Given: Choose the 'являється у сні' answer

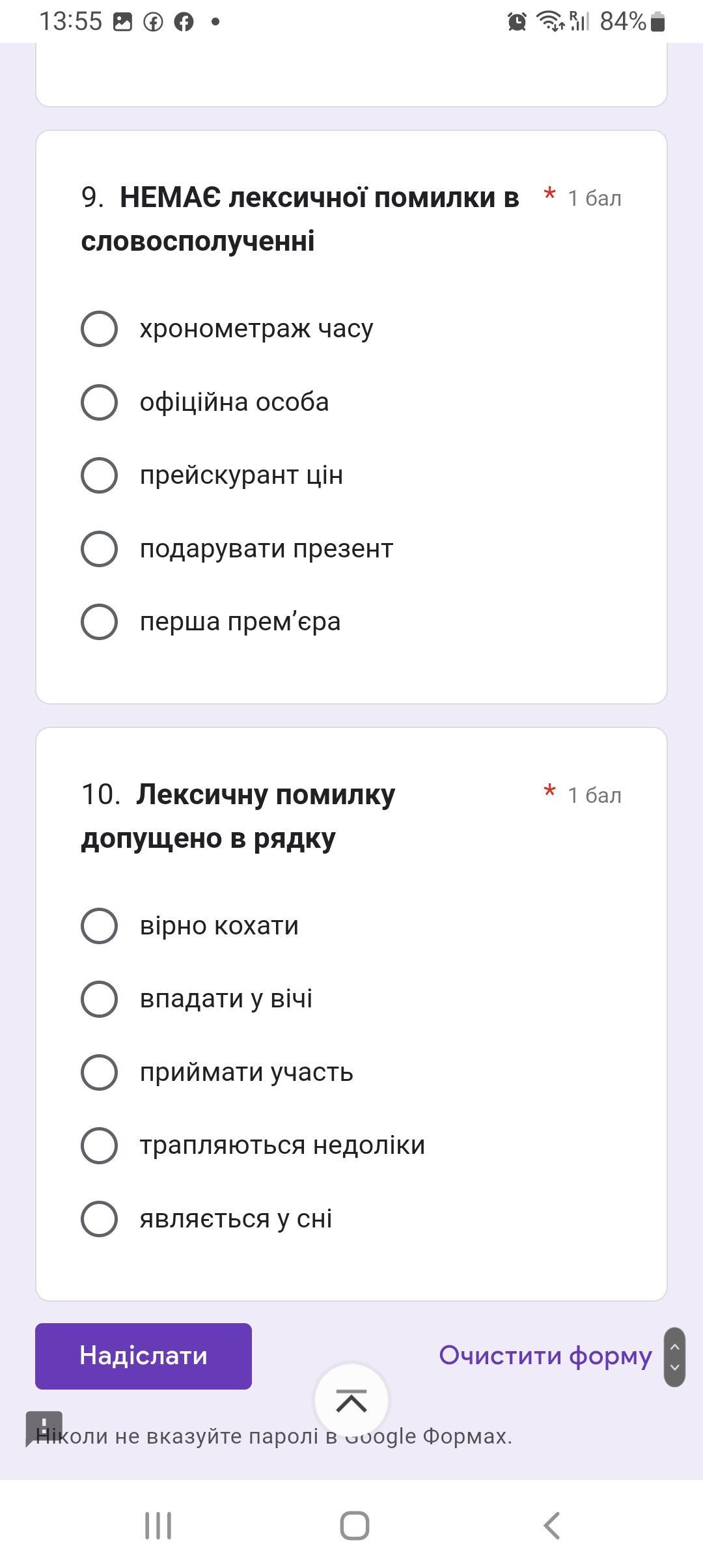Looking at the screenshot, I should pos(99,1218).
